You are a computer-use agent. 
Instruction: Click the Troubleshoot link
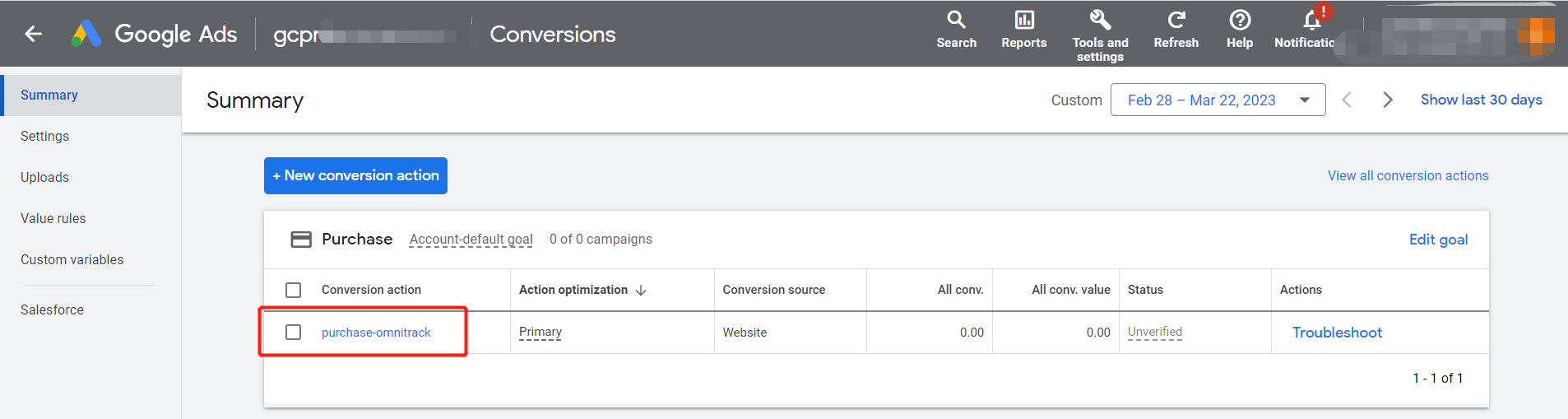coord(1337,333)
